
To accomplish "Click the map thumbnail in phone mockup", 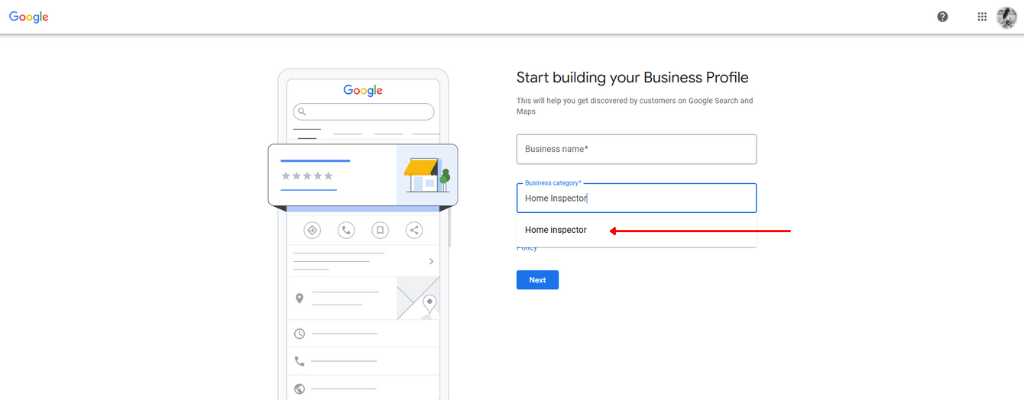I will (x=418, y=298).
